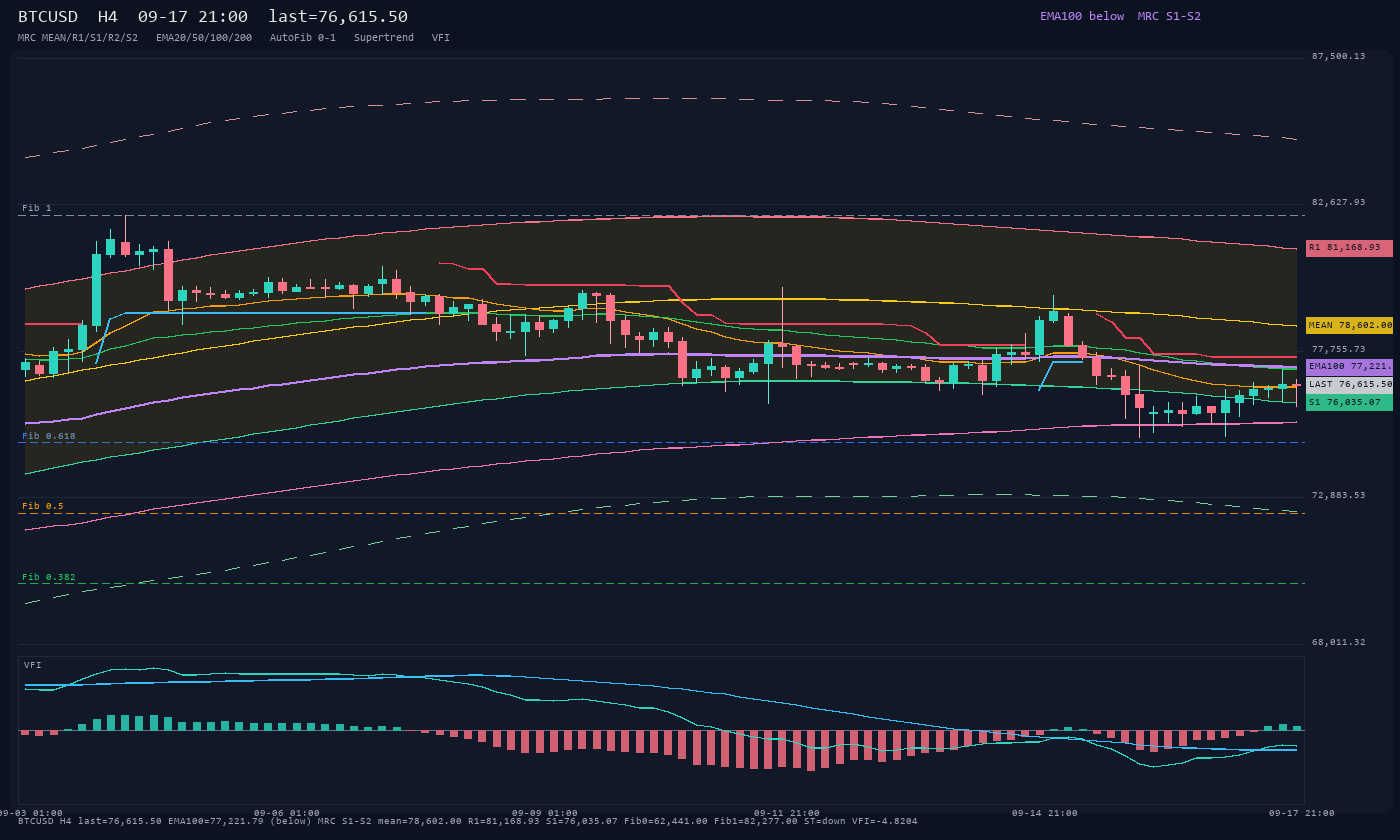Click the 68,011.32 price axis label
This screenshot has width=1400, height=840.
click(x=1338, y=642)
